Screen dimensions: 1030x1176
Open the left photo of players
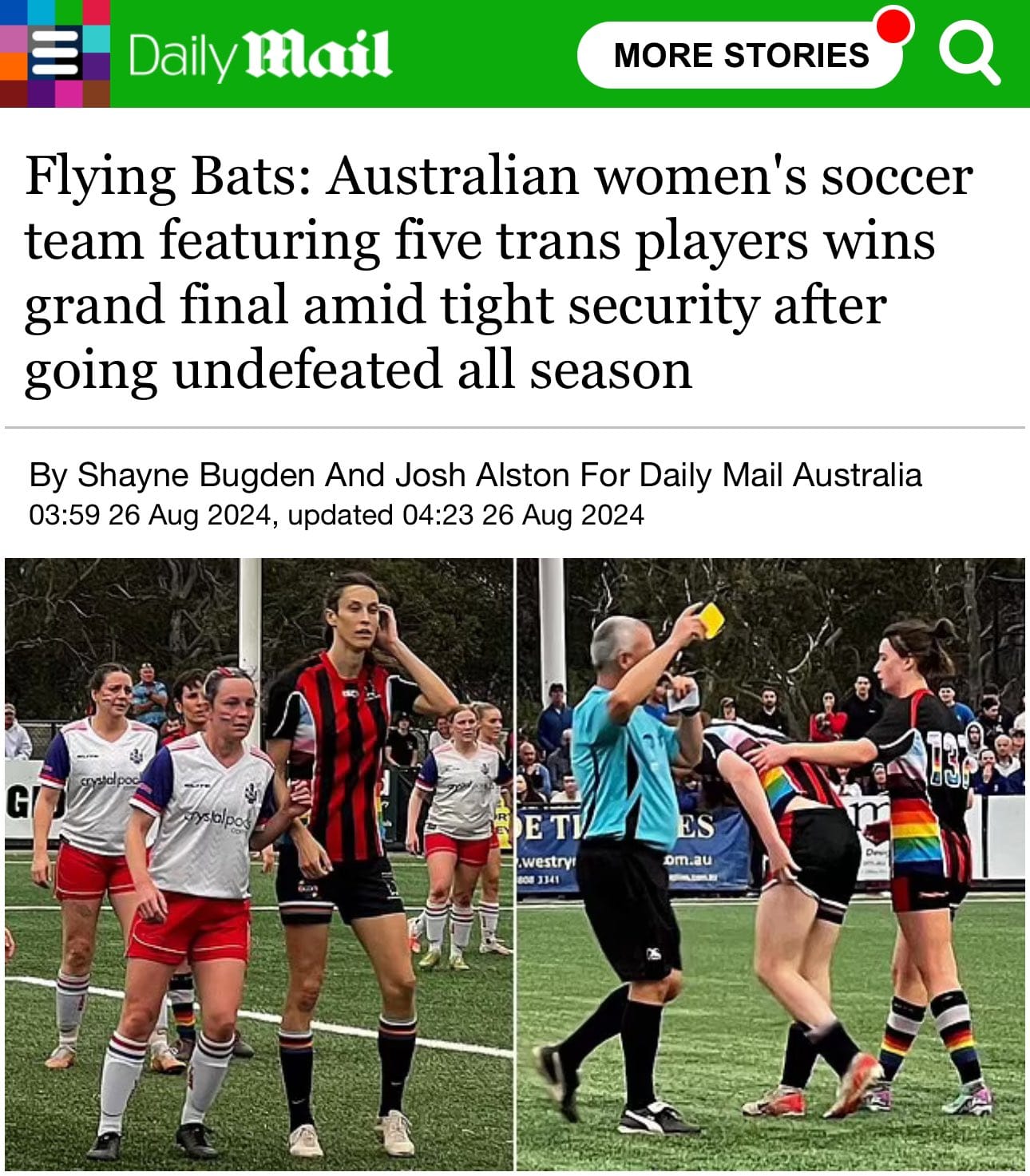point(259,864)
